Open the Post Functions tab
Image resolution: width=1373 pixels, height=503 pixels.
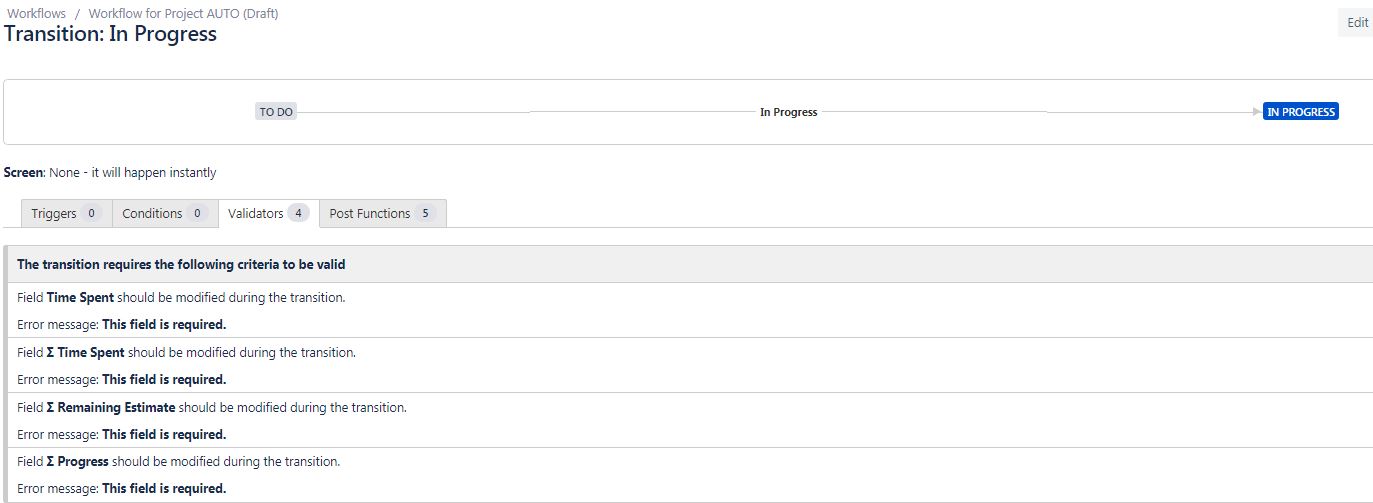coord(382,213)
